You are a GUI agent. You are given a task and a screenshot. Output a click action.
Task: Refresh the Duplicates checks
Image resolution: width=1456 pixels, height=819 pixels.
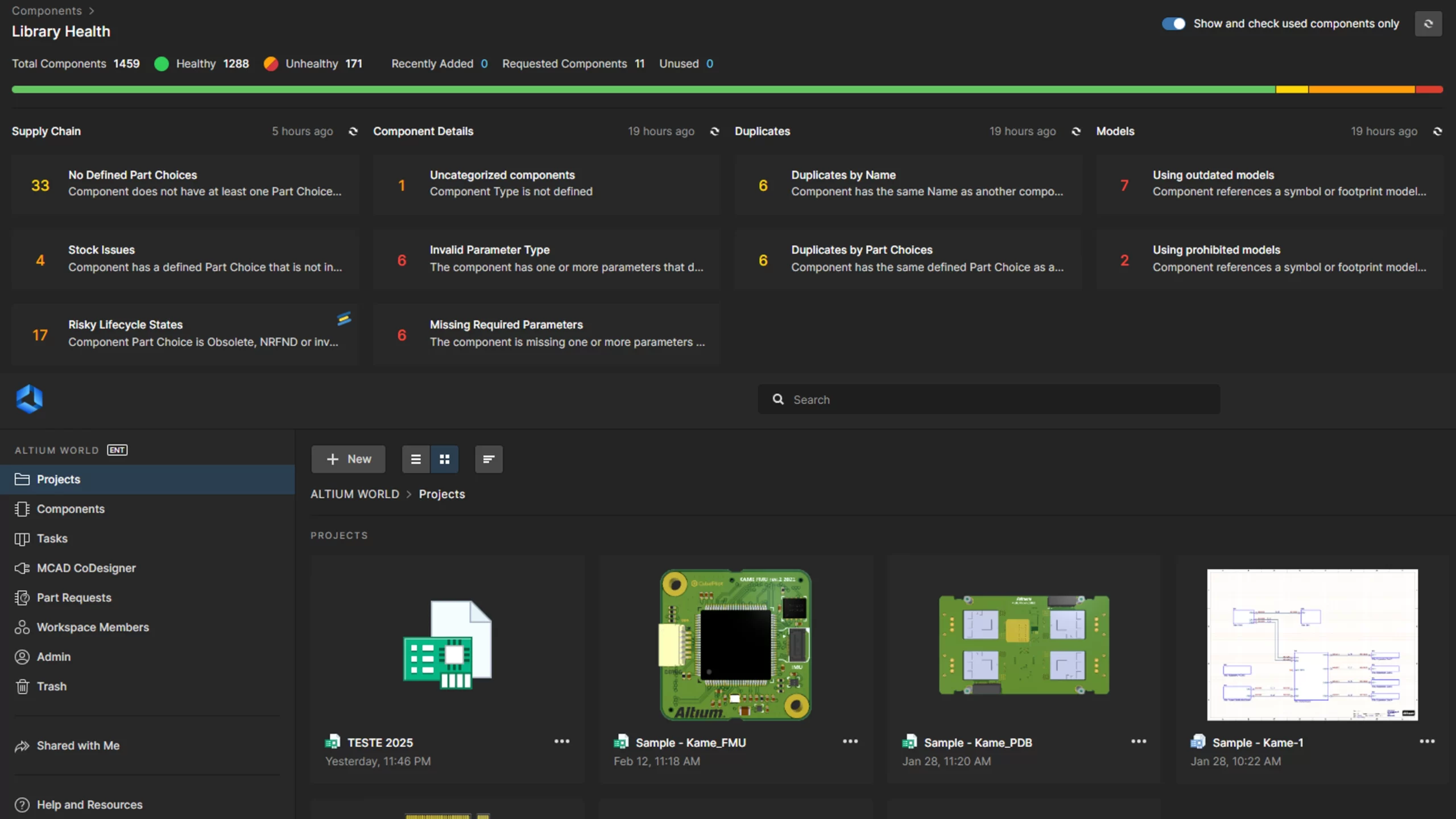pos(1076,131)
